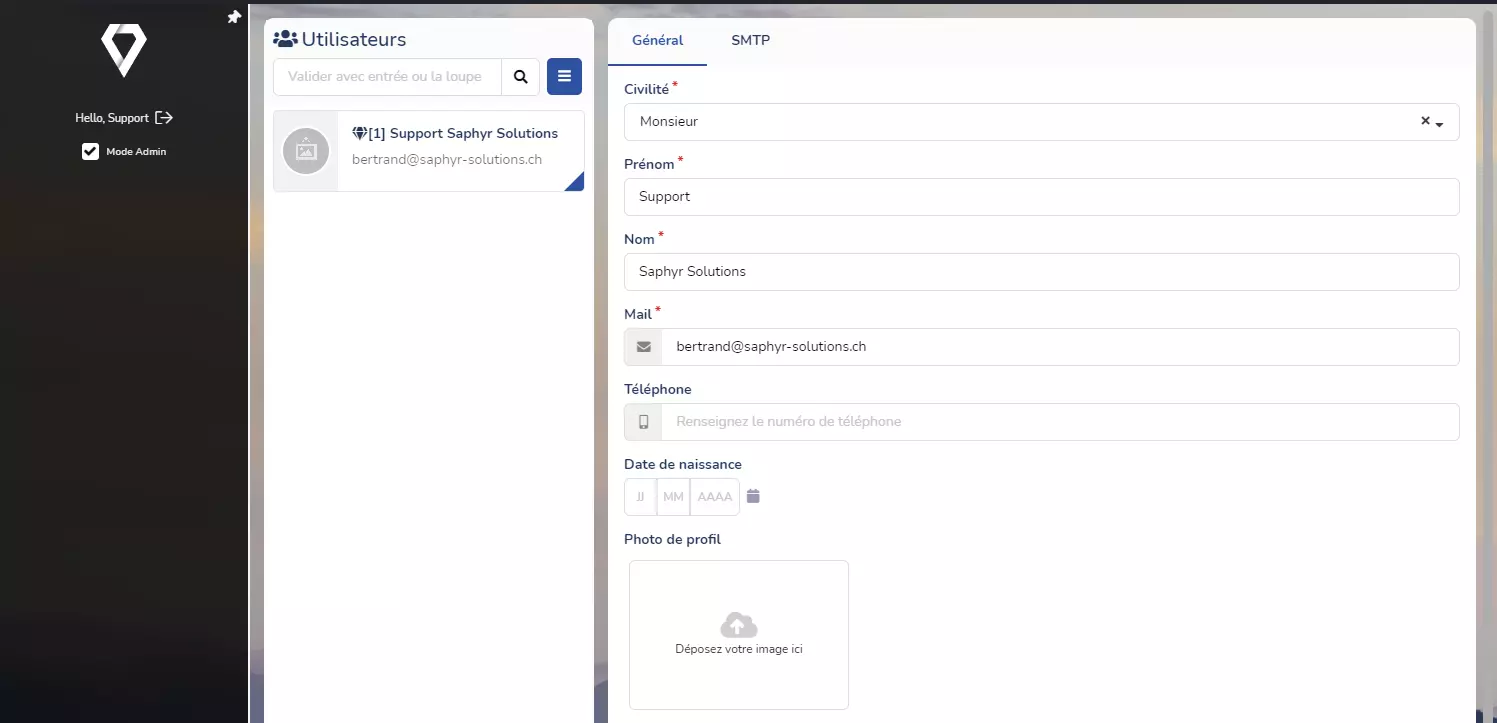Clear the Monsieur selection with the X
The image size is (1497, 723).
[x=1425, y=121]
